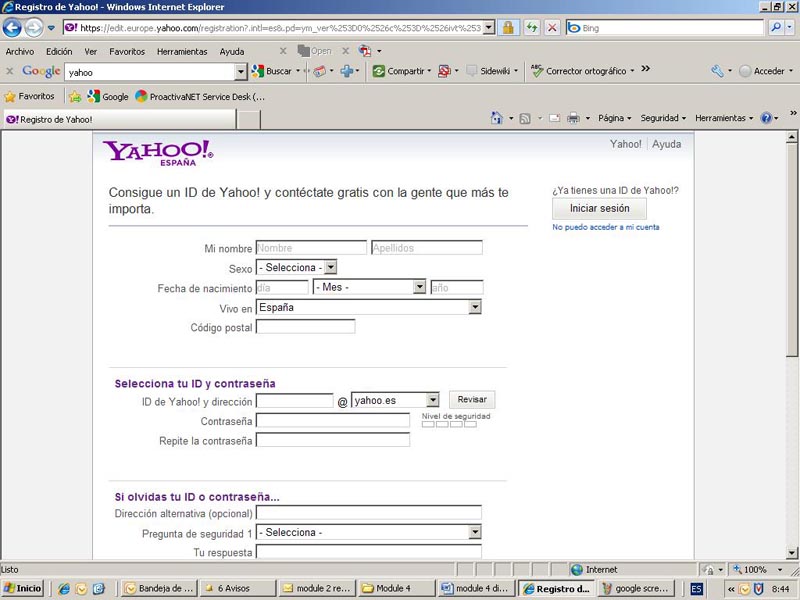Viewport: 800px width, 600px height.
Task: Click the Google toolbar Buscar button
Action: point(271,71)
